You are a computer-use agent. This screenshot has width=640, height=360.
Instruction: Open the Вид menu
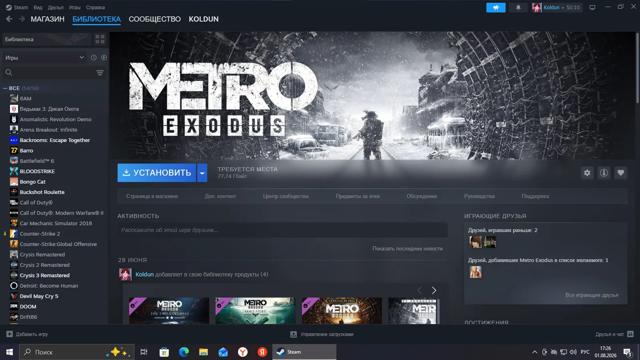pos(38,7)
